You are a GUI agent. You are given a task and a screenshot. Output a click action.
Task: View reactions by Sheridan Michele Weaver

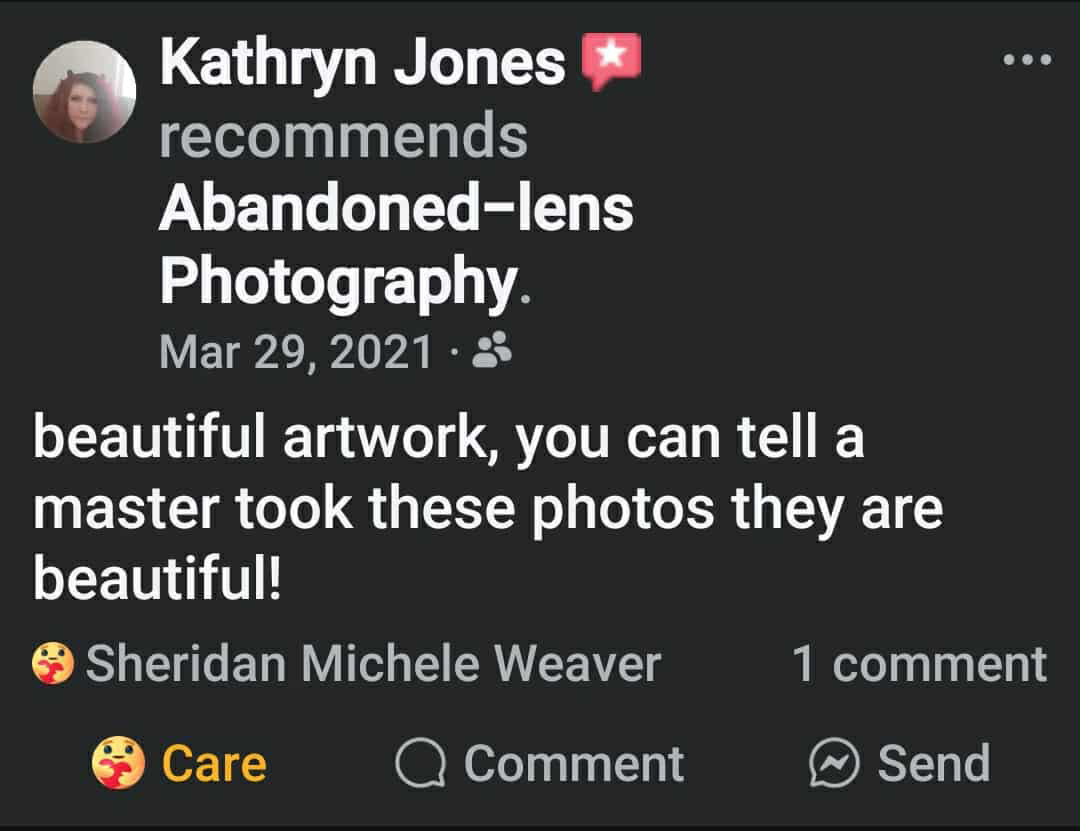(x=372, y=664)
